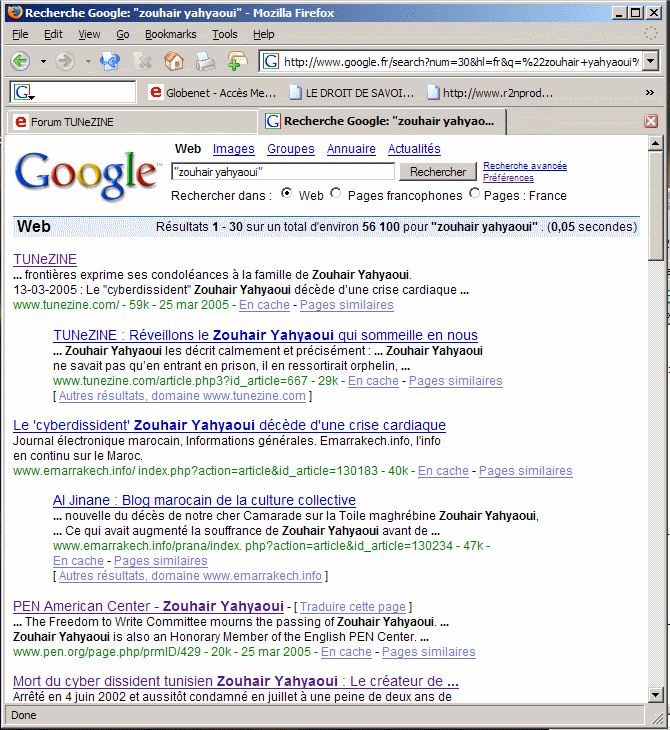This screenshot has height=730, width=670.
Task: Switch to Google Groupes search
Action: [x=291, y=149]
